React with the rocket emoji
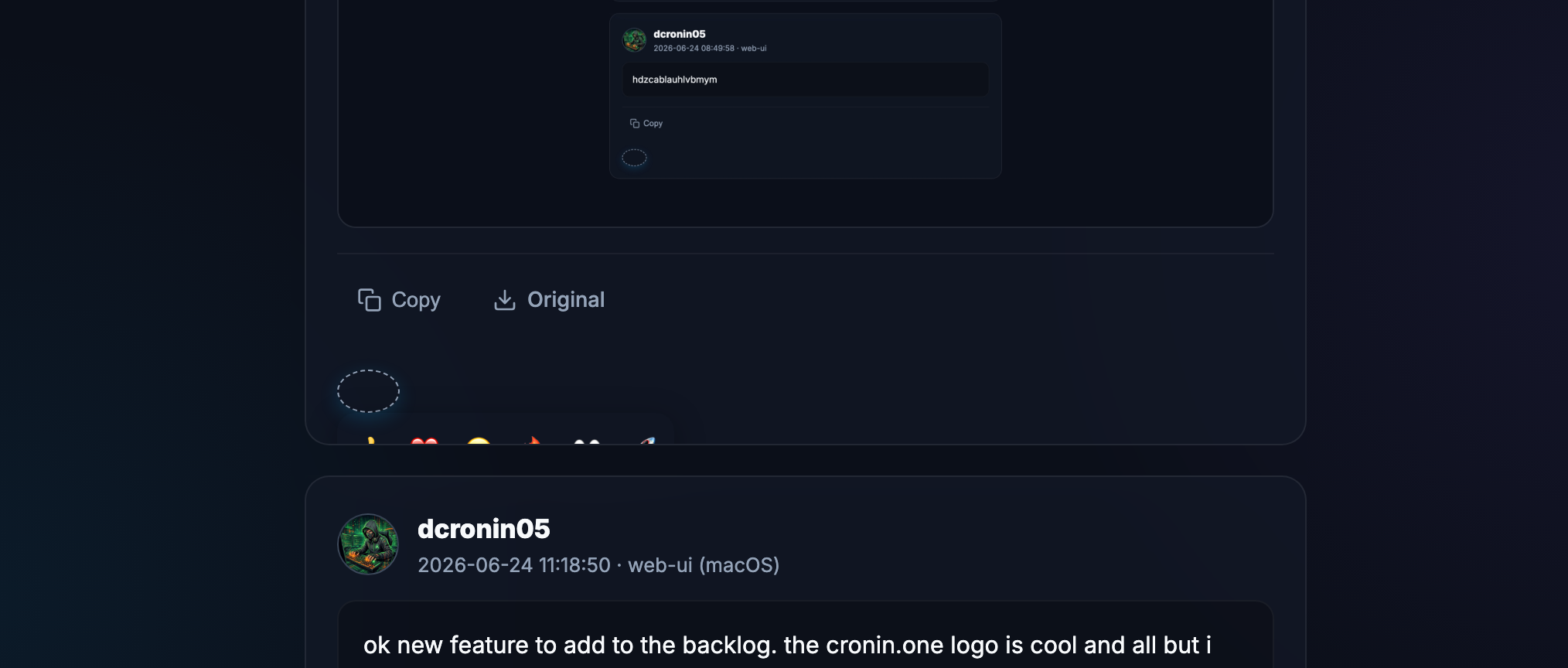Image resolution: width=1568 pixels, height=668 pixels. [647, 441]
